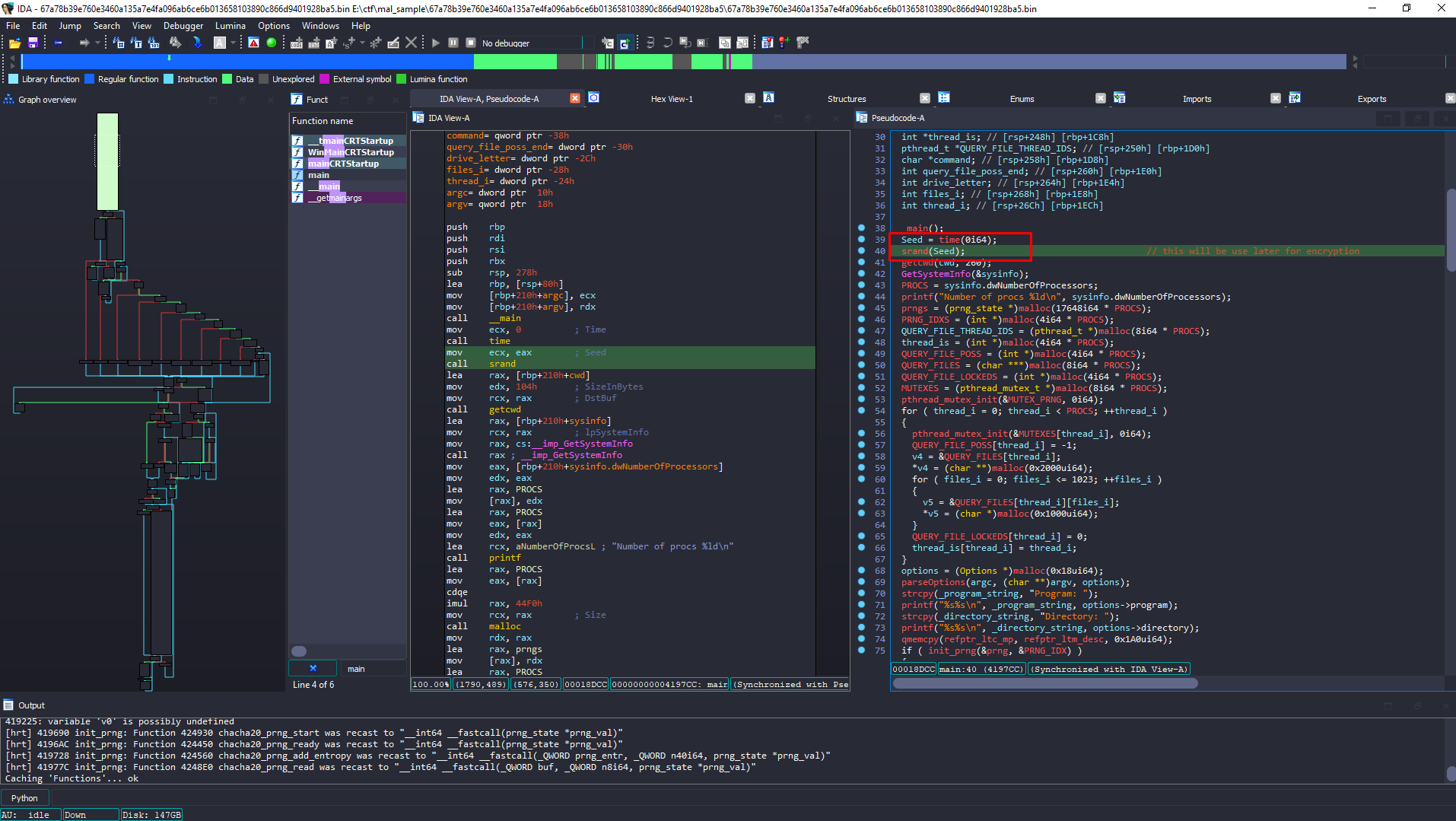Click the X toolbar icon

412,43
